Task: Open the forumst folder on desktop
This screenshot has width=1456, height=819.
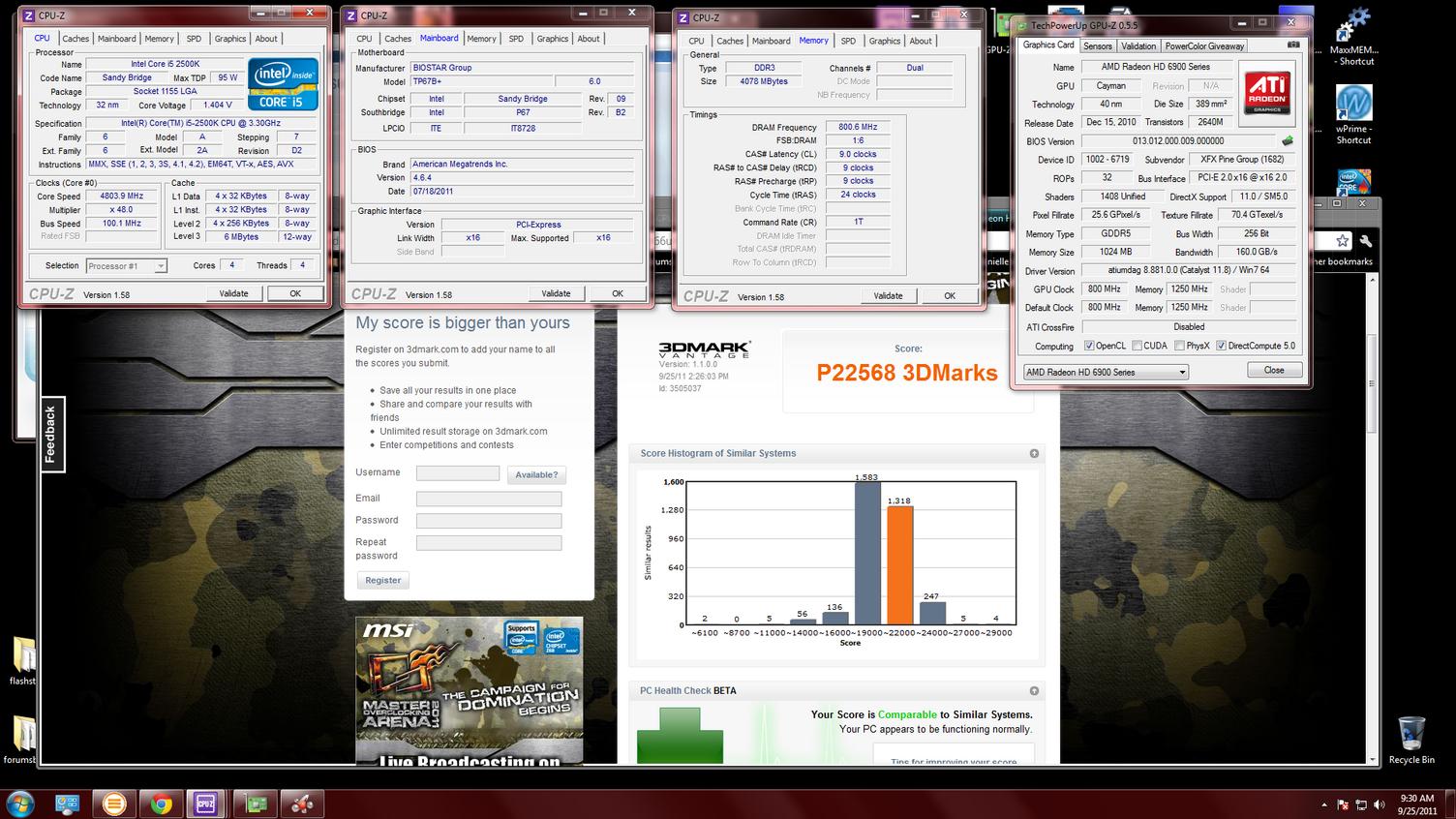Action: tap(21, 740)
